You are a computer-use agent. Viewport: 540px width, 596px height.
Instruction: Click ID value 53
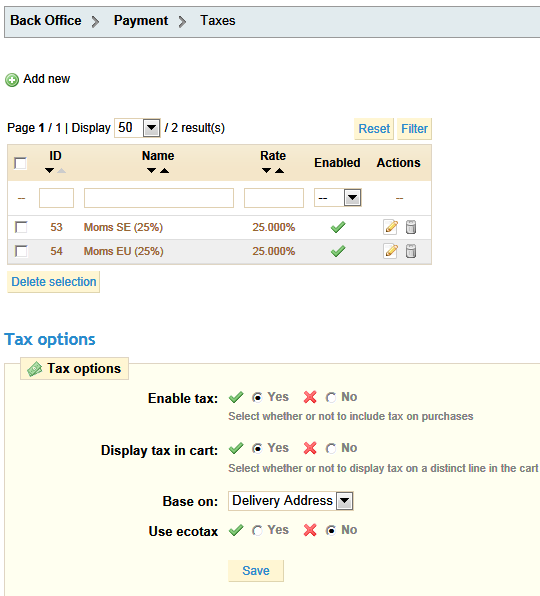pyautogui.click(x=56, y=227)
